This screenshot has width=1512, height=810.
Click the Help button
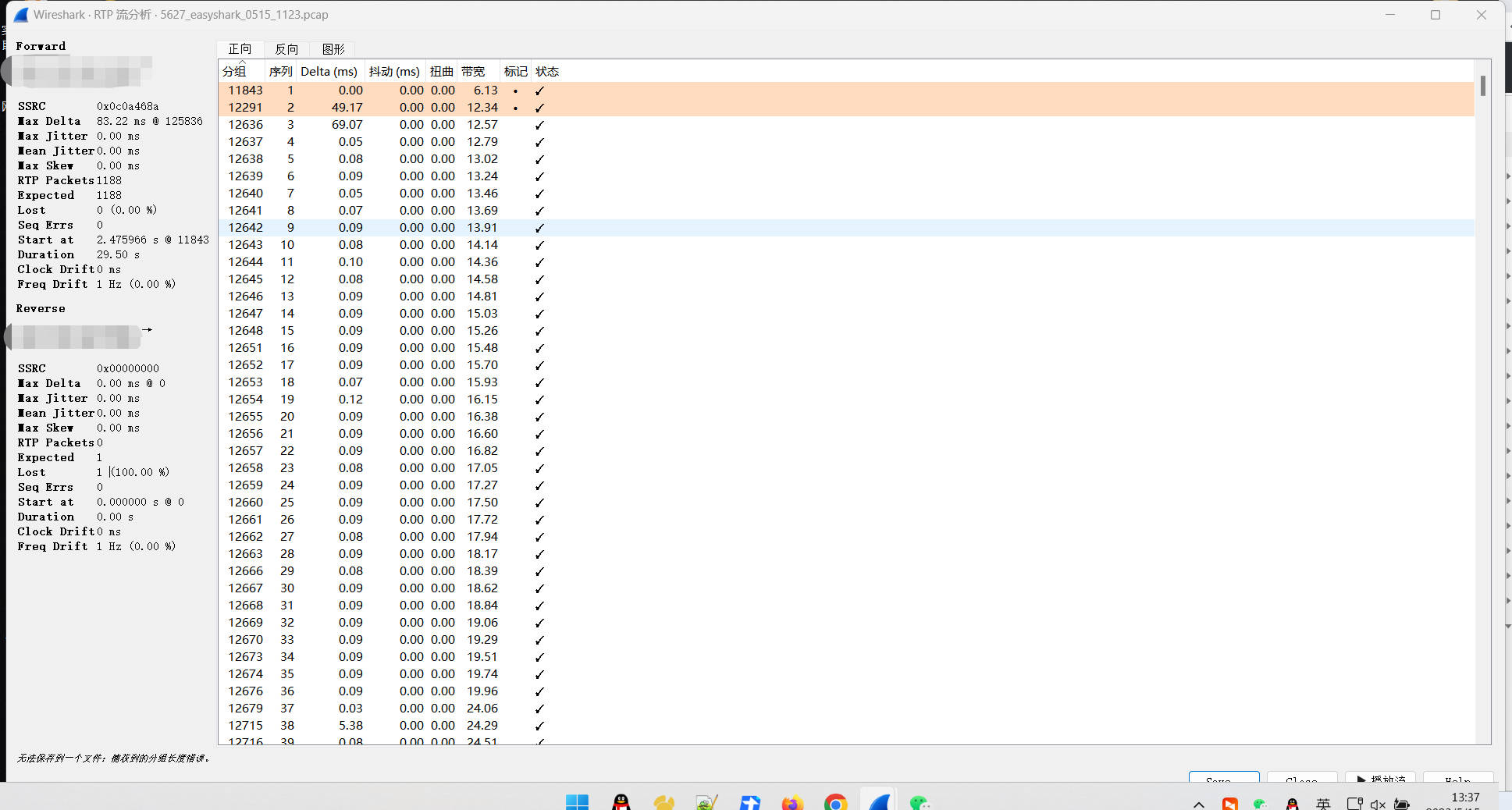tap(1458, 777)
